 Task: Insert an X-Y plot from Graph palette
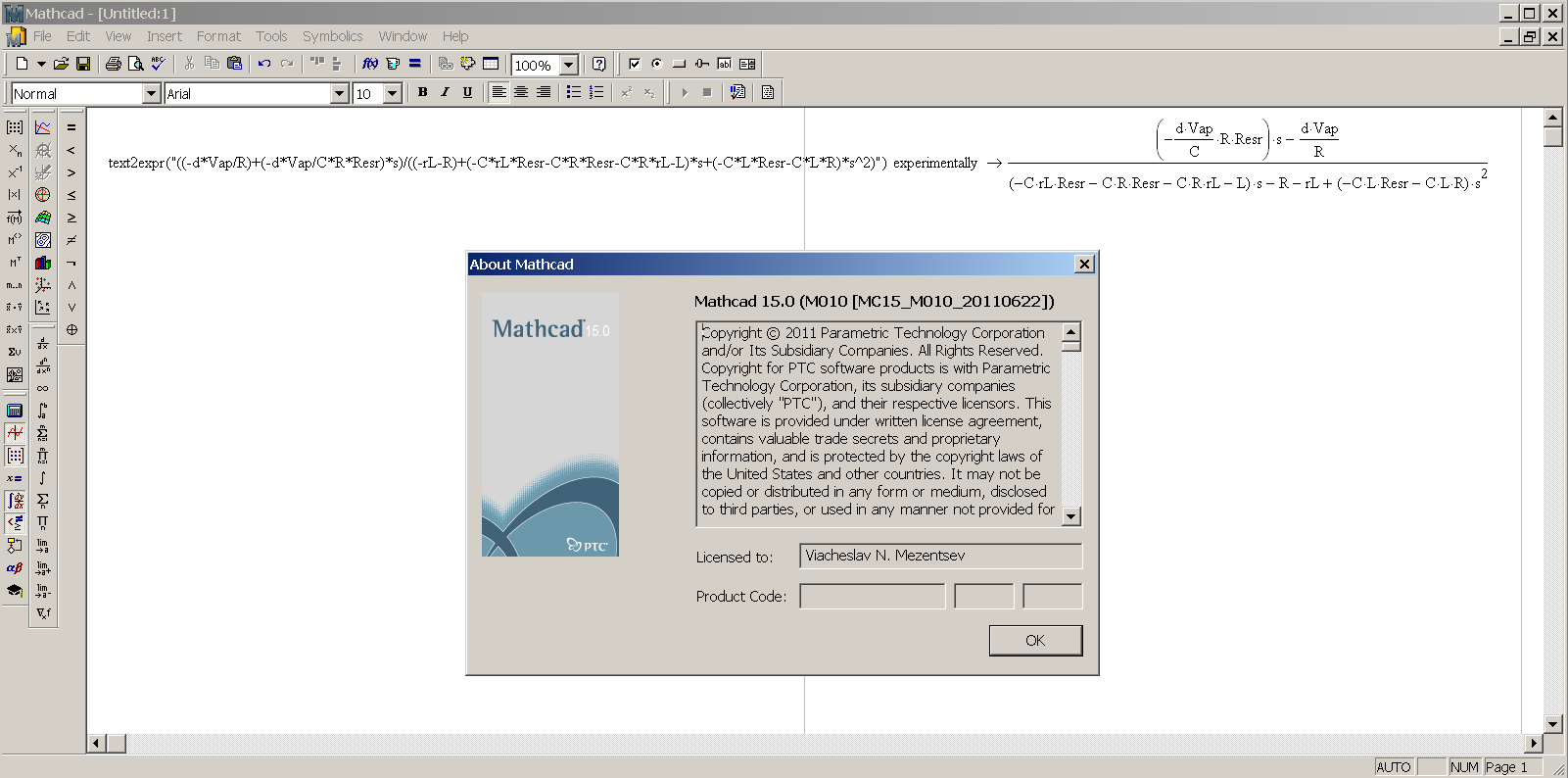pos(43,127)
